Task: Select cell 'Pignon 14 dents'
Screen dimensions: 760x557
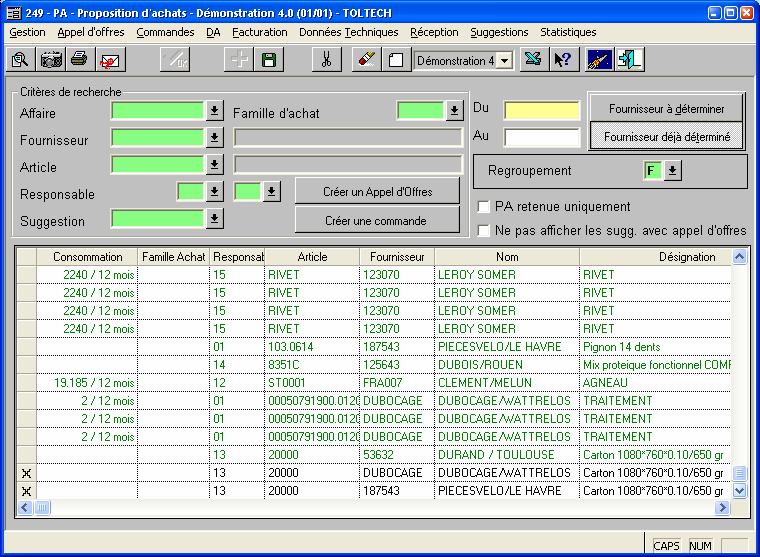Action: click(x=655, y=347)
